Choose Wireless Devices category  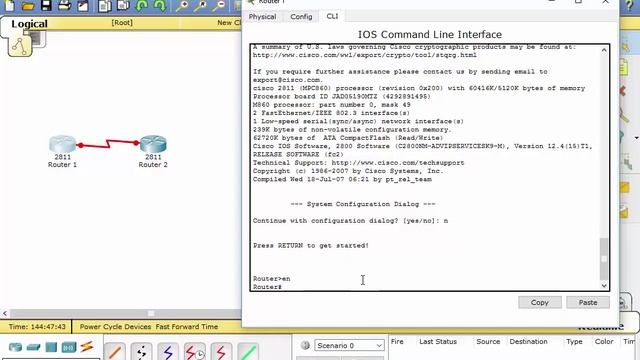click(x=69, y=347)
